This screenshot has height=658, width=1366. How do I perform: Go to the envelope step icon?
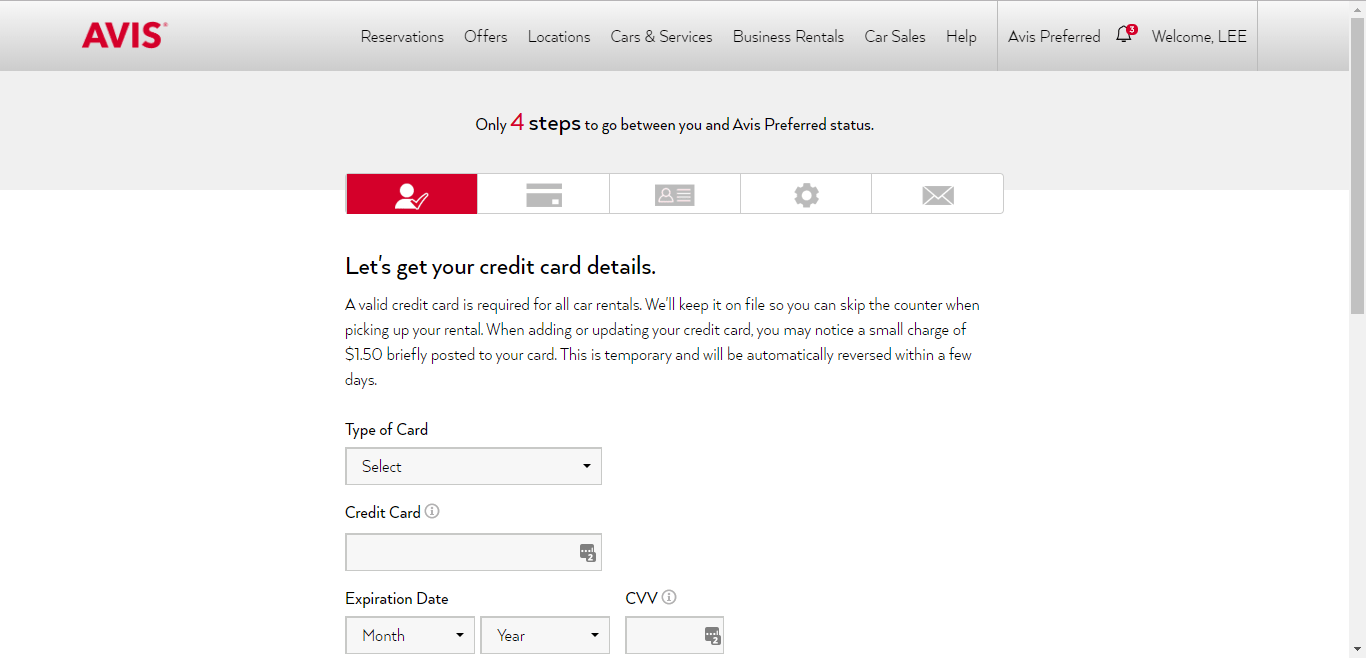[x=937, y=194]
